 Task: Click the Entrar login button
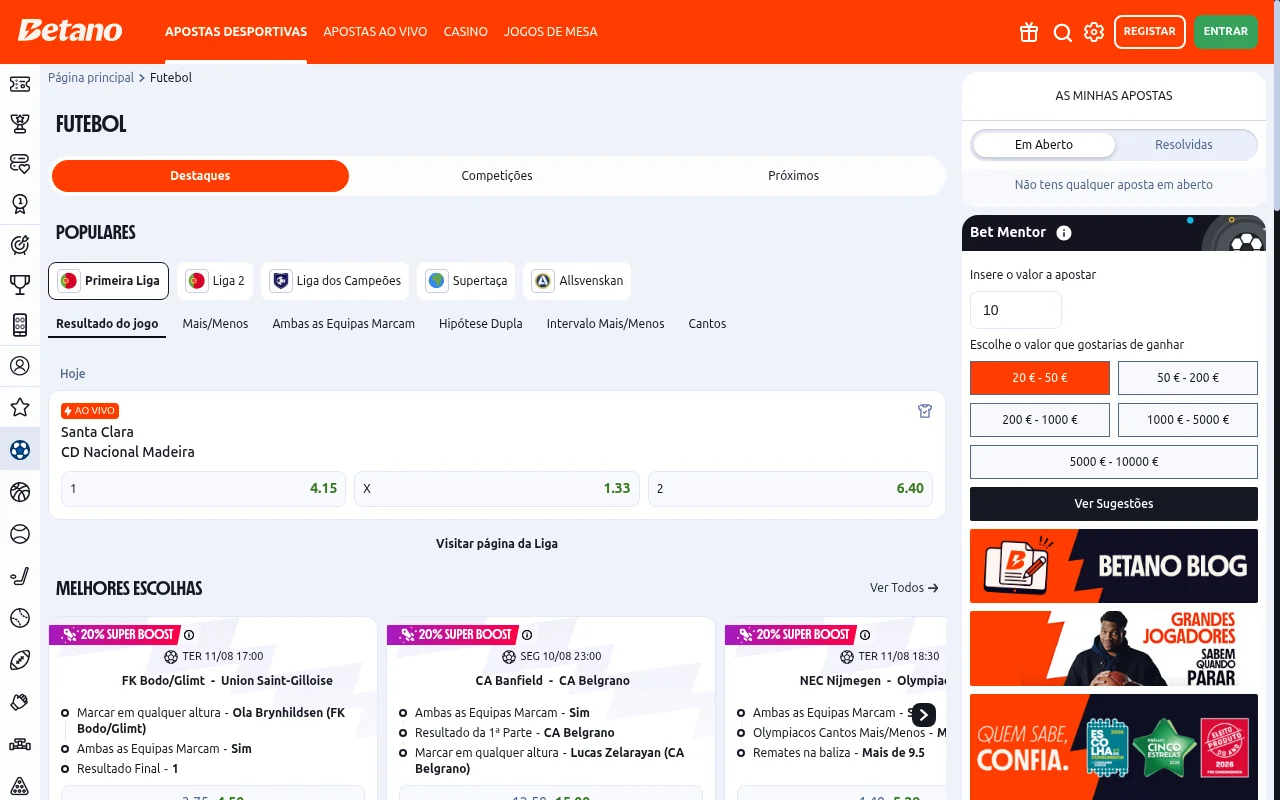[x=1226, y=32]
